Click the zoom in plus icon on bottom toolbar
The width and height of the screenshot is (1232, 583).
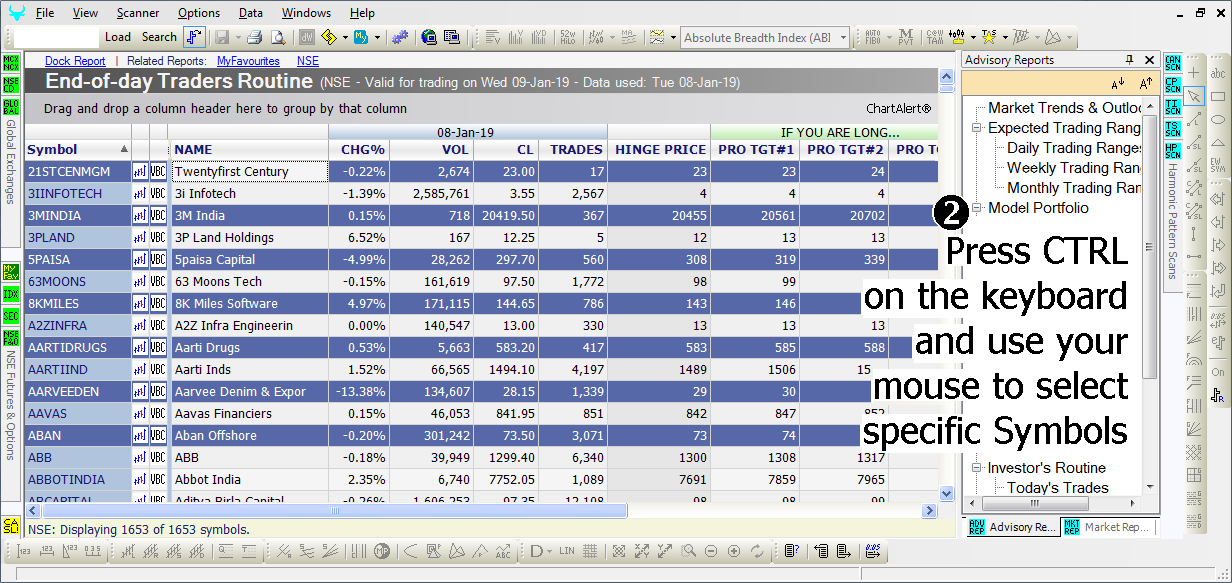point(734,551)
